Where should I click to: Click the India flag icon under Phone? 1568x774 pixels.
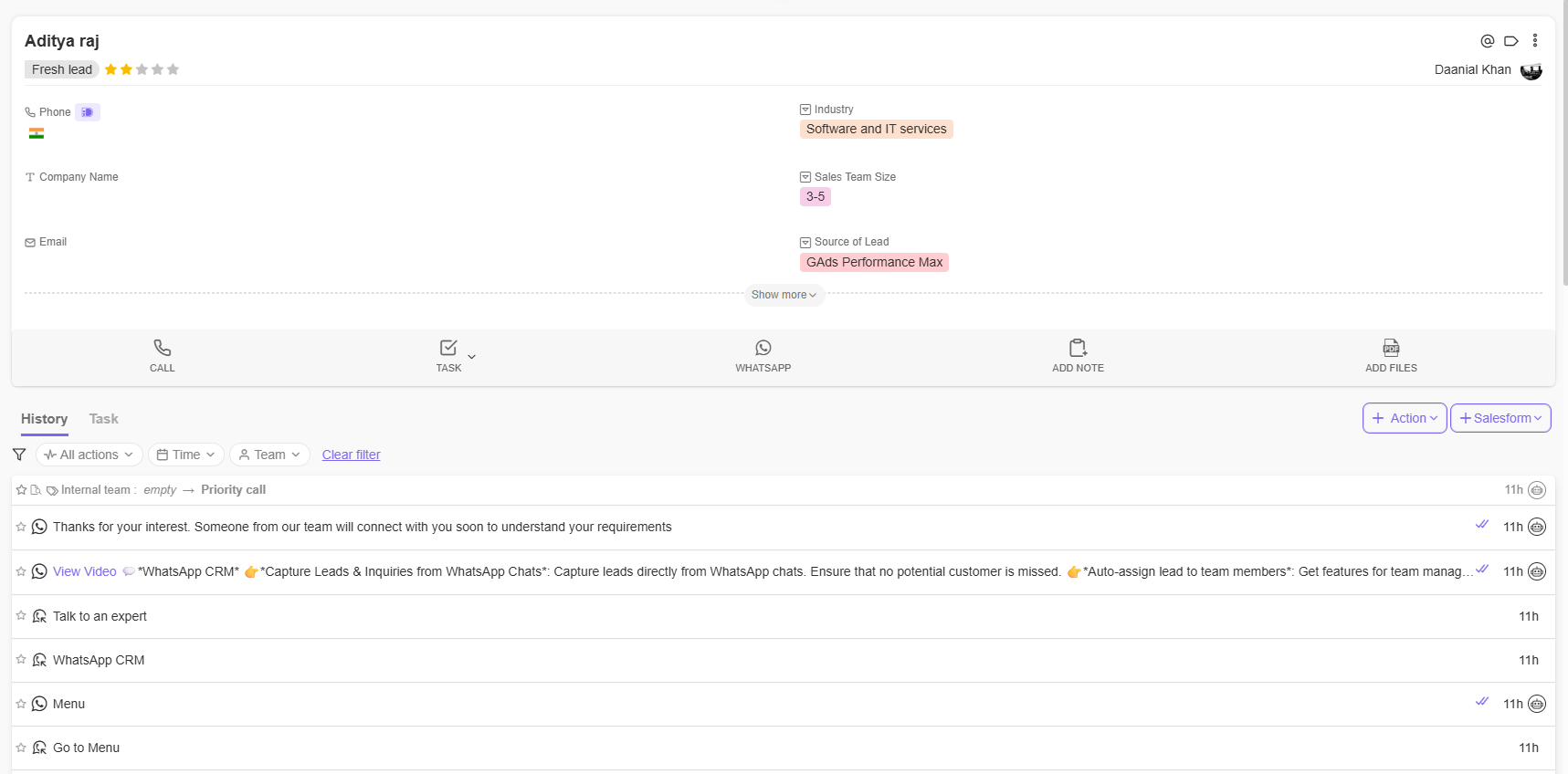point(37,133)
